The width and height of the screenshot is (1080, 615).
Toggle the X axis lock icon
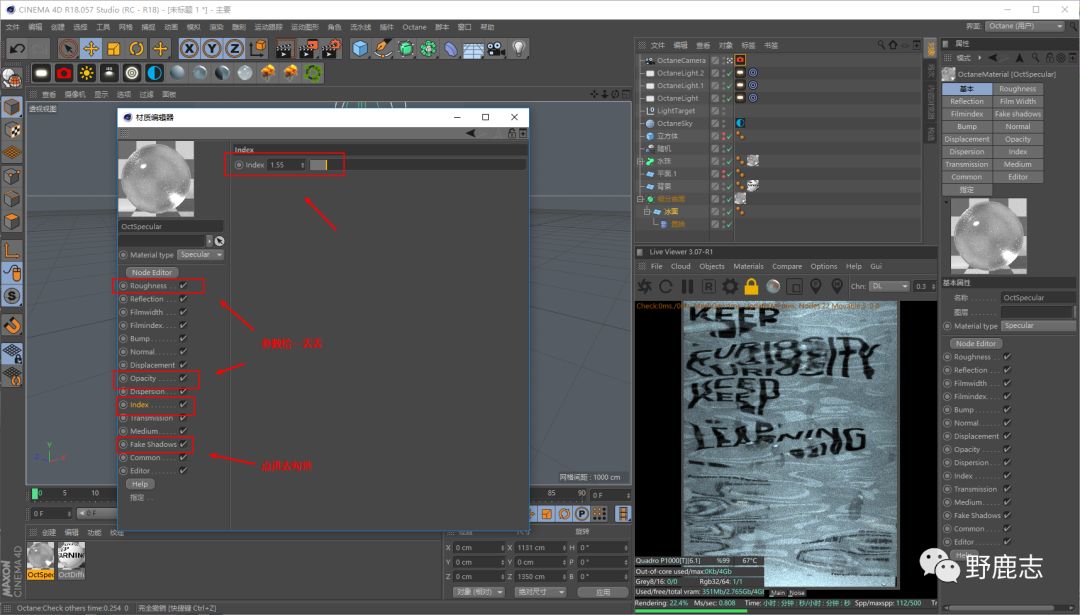pyautogui.click(x=189, y=48)
